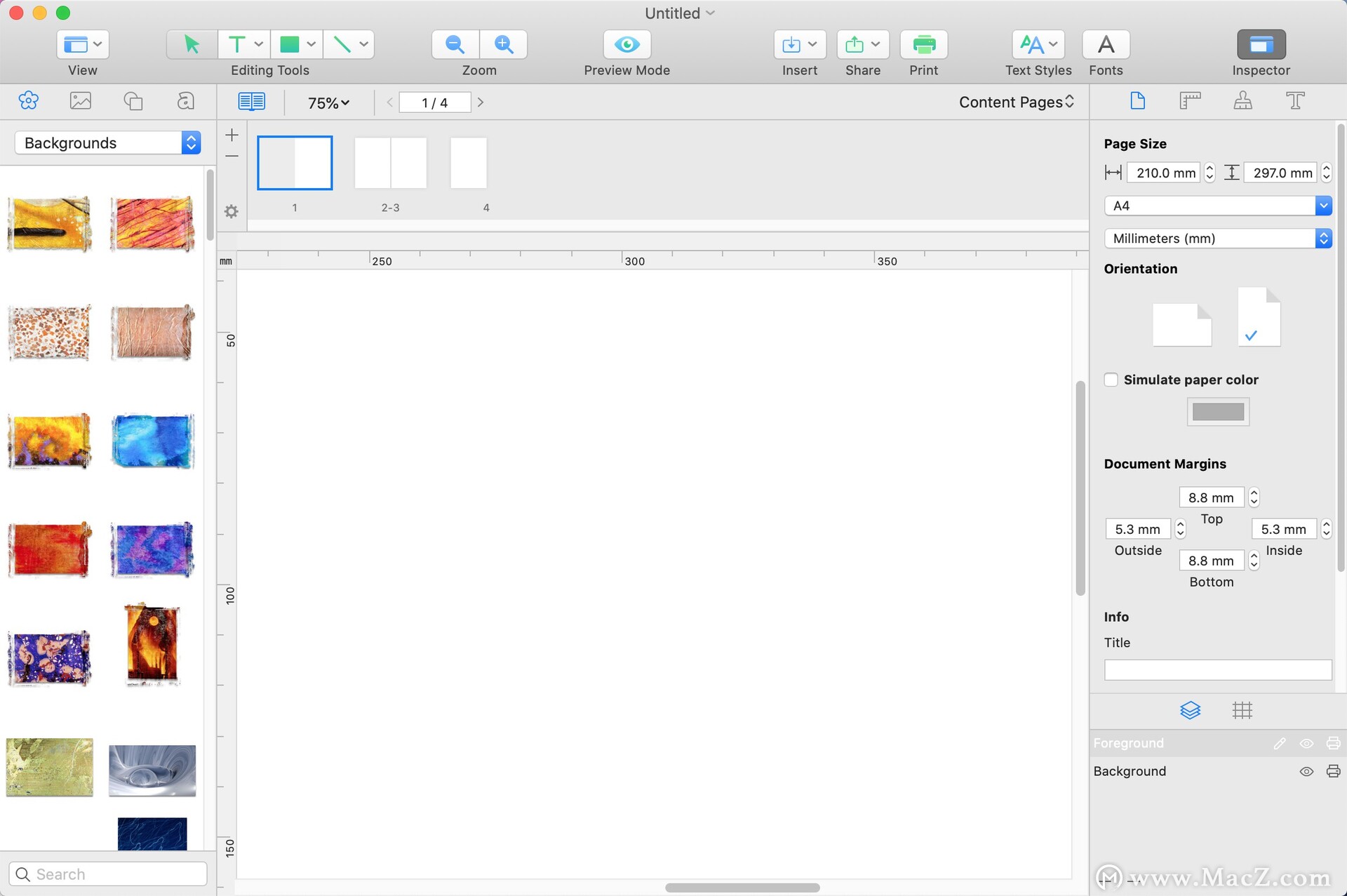Viewport: 1347px width, 896px height.
Task: Enable Simulate paper color
Action: click(1111, 380)
